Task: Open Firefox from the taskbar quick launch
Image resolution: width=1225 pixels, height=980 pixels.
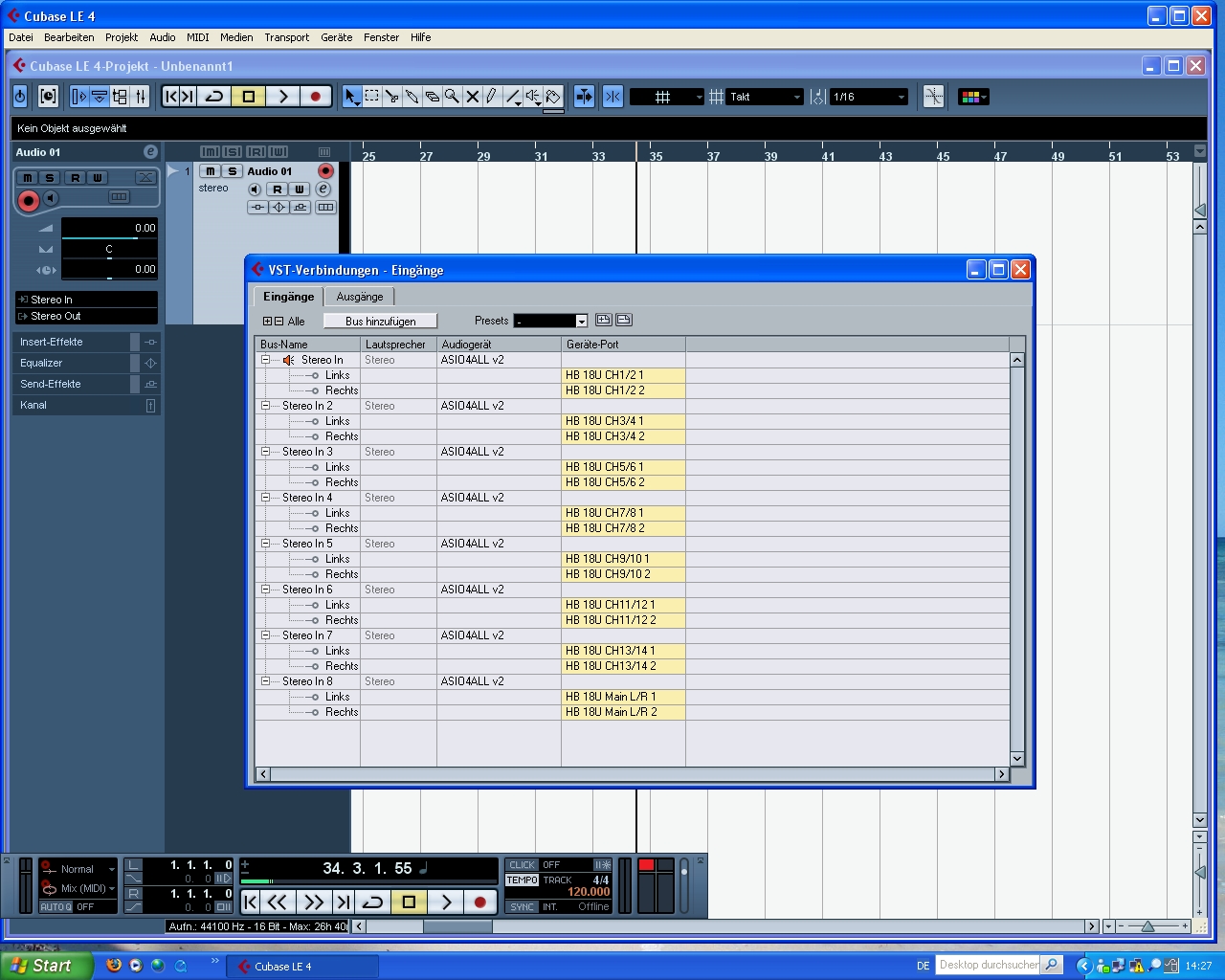Action: click(114, 966)
